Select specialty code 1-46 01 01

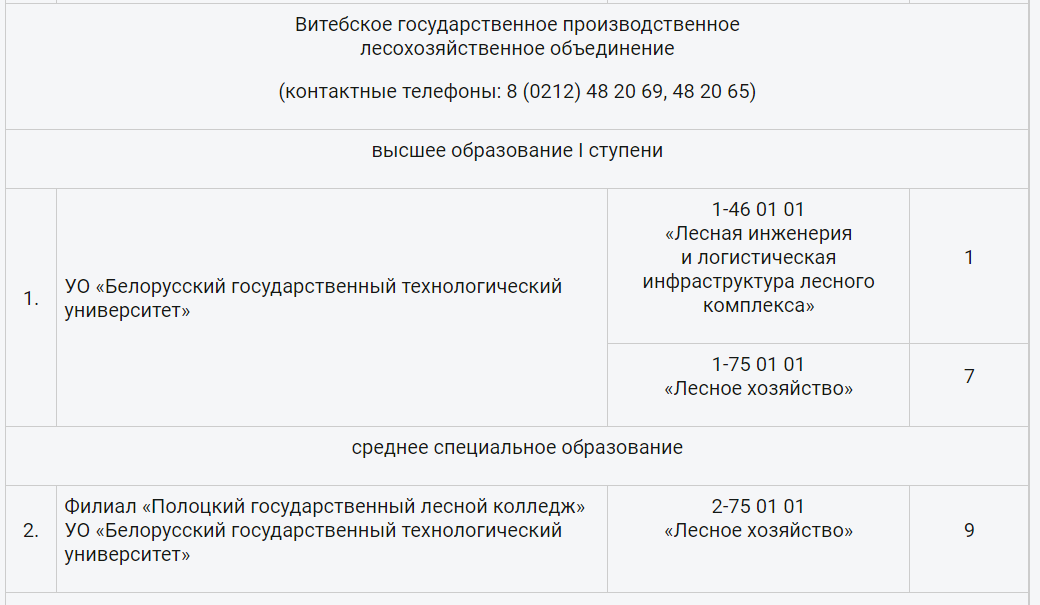tap(758, 210)
